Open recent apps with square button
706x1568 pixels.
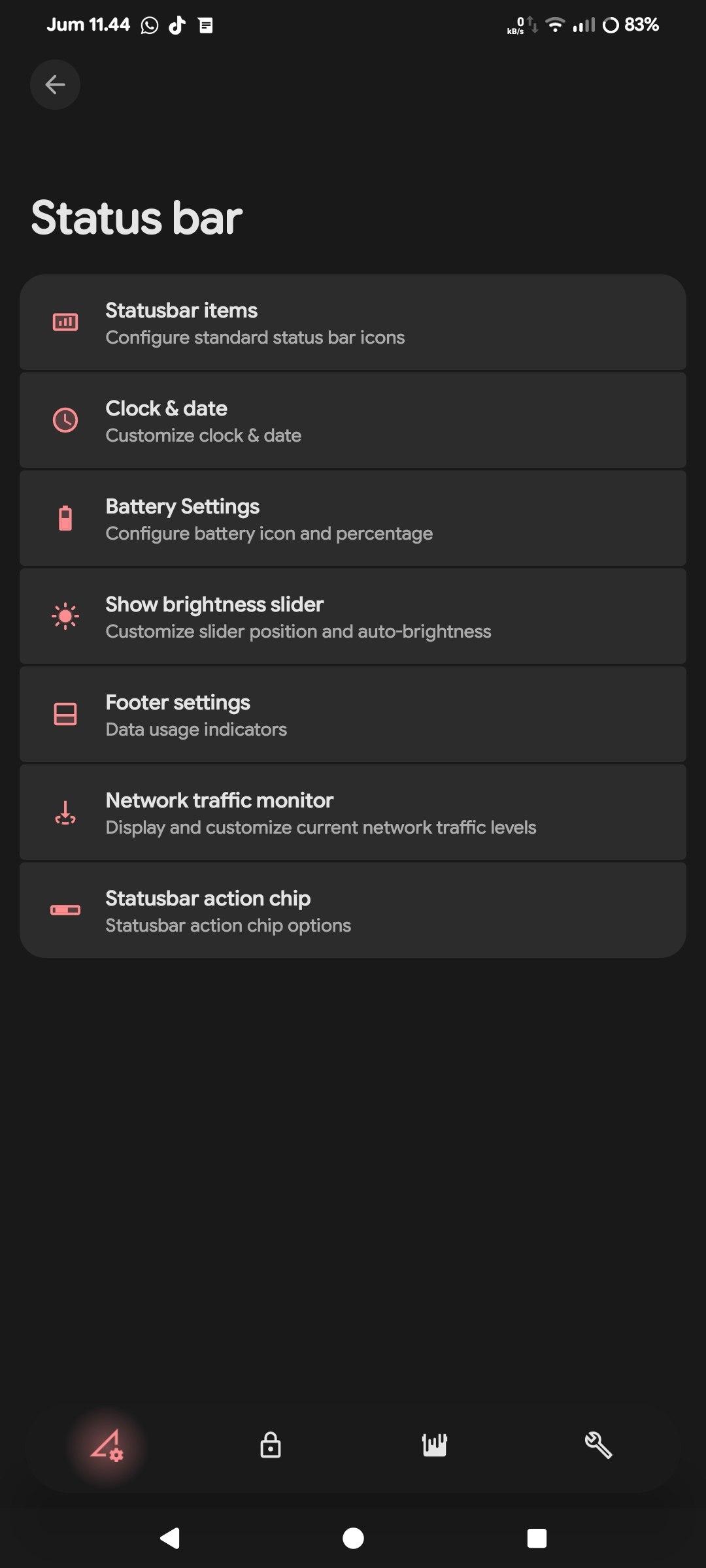click(x=537, y=1538)
